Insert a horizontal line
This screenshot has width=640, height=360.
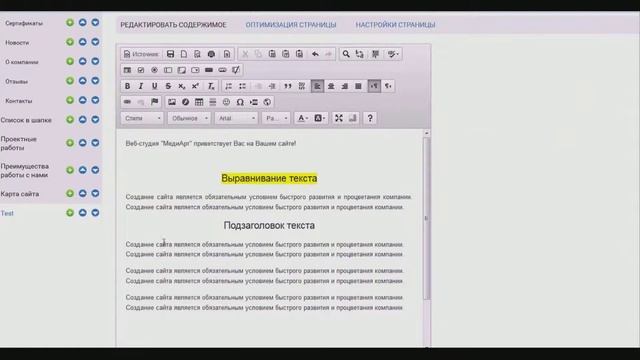(x=213, y=102)
